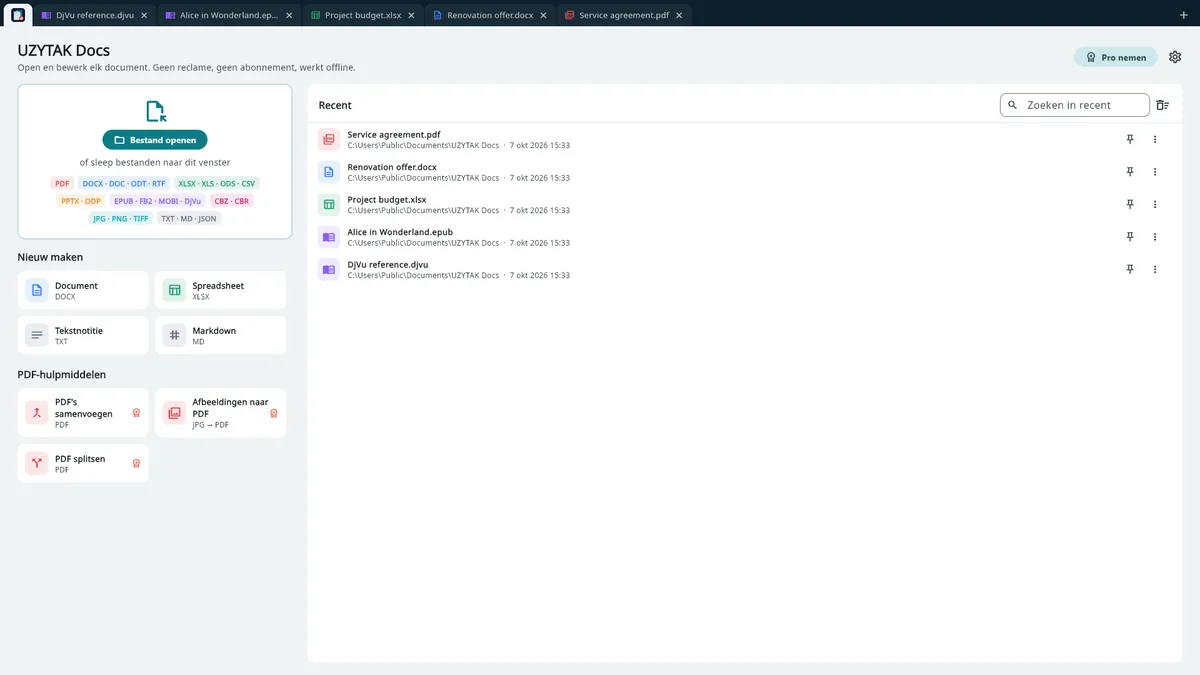
Task: Click the open-file document icon in drop zone
Action: [x=155, y=111]
